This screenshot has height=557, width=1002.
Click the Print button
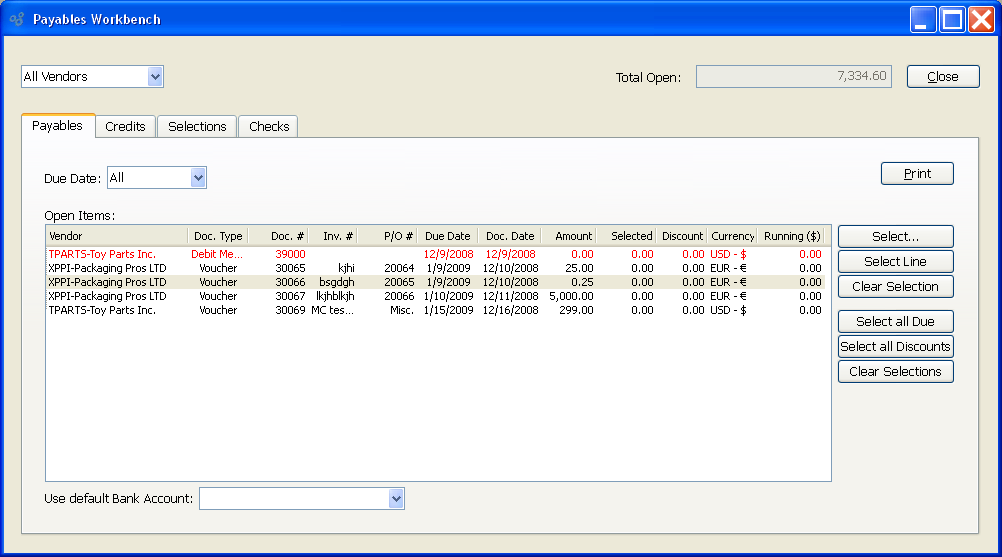[x=917, y=174]
